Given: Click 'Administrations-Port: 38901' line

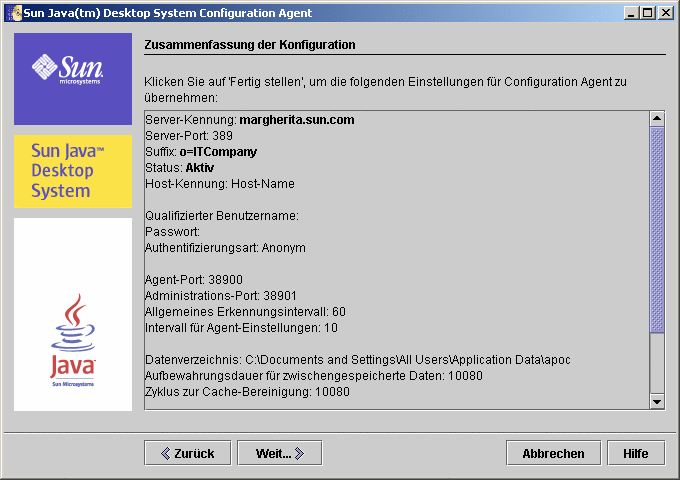Looking at the screenshot, I should [x=221, y=296].
